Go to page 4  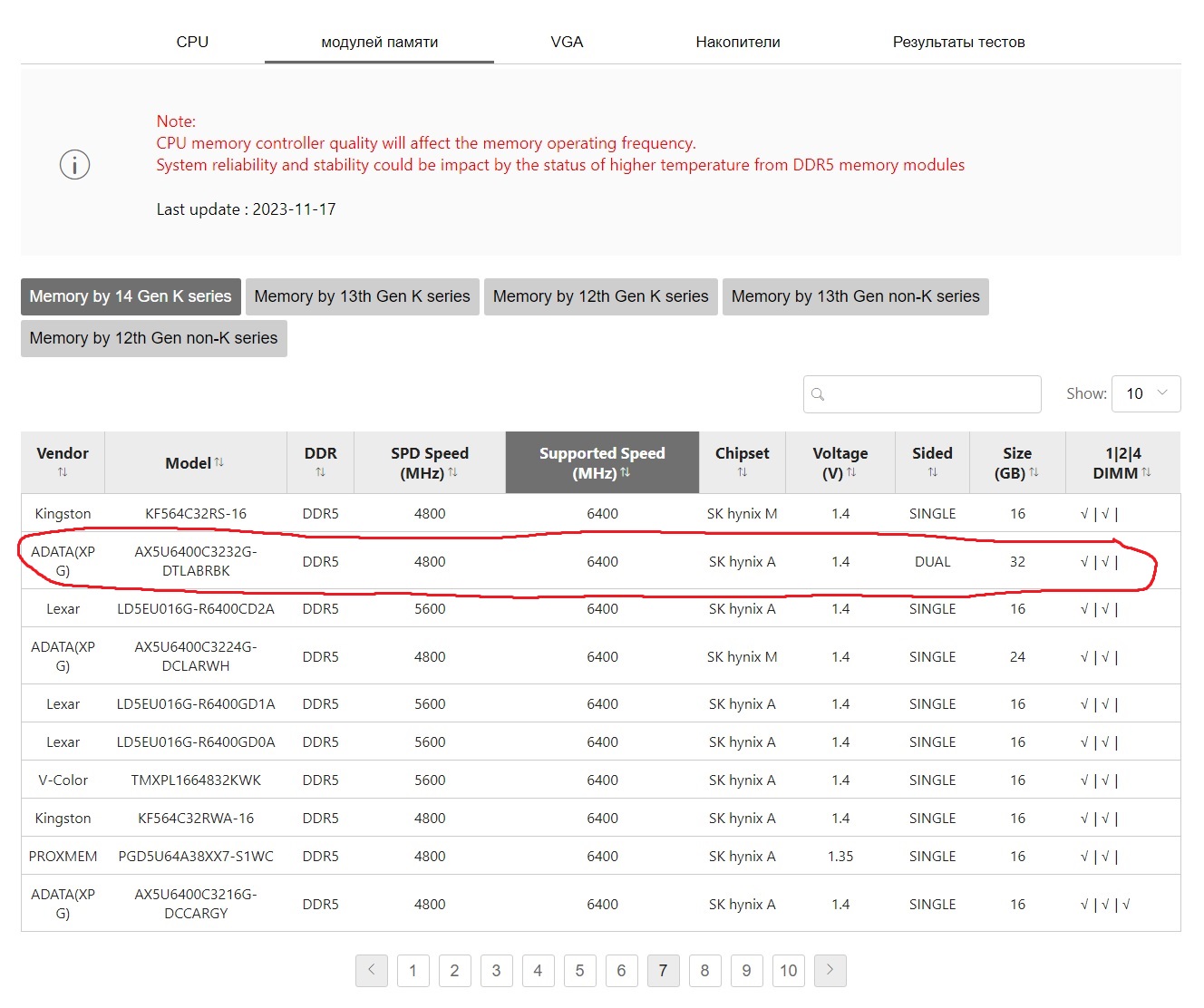coord(539,970)
